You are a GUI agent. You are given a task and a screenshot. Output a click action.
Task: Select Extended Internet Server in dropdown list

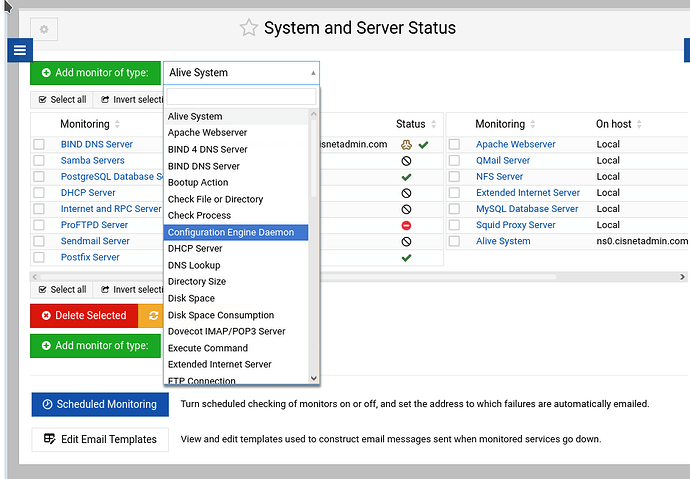[x=236, y=364]
